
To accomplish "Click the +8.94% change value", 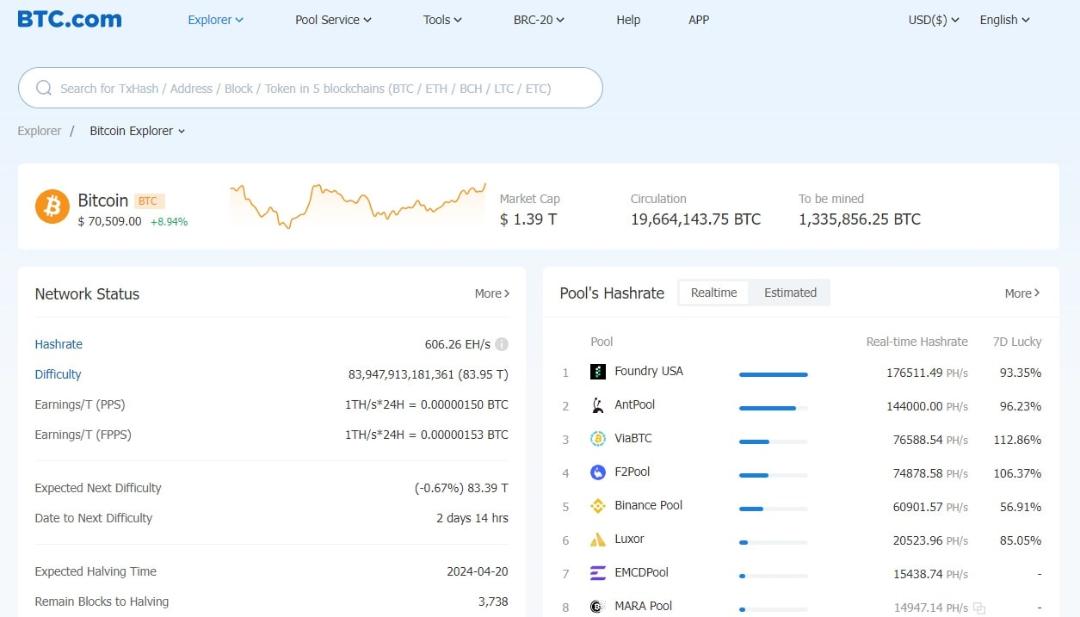I will 169,222.
